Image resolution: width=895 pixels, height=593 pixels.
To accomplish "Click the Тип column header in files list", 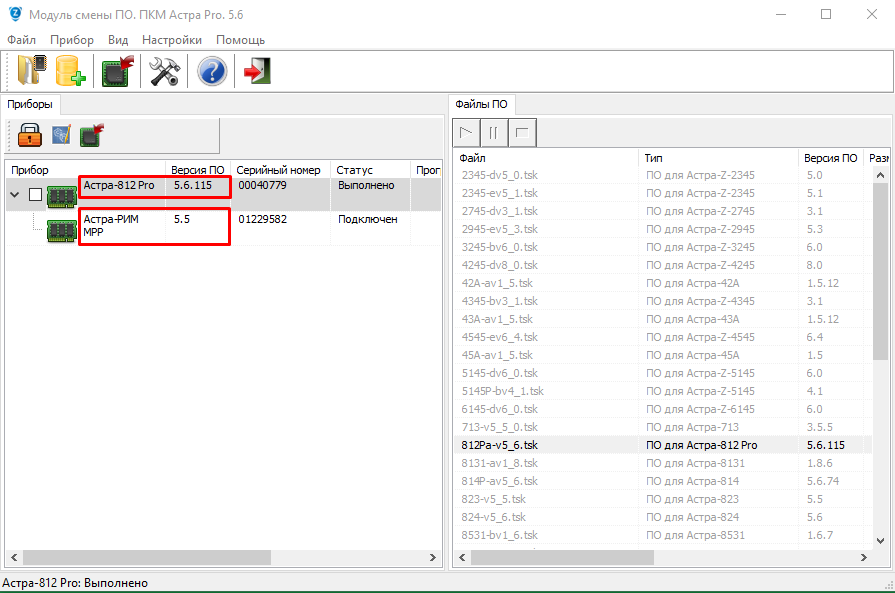I will (718, 158).
